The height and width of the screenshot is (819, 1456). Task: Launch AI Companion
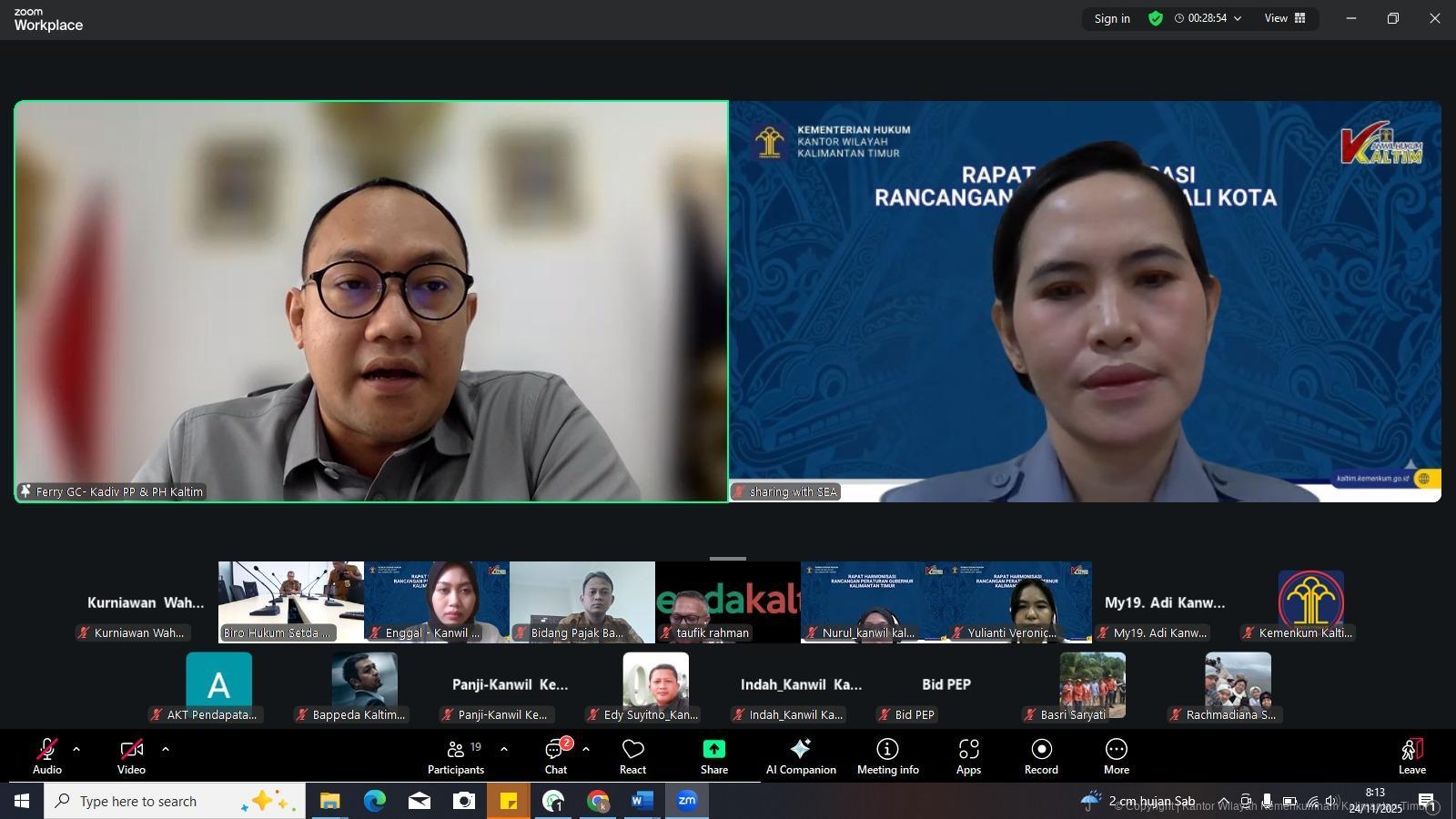[801, 756]
